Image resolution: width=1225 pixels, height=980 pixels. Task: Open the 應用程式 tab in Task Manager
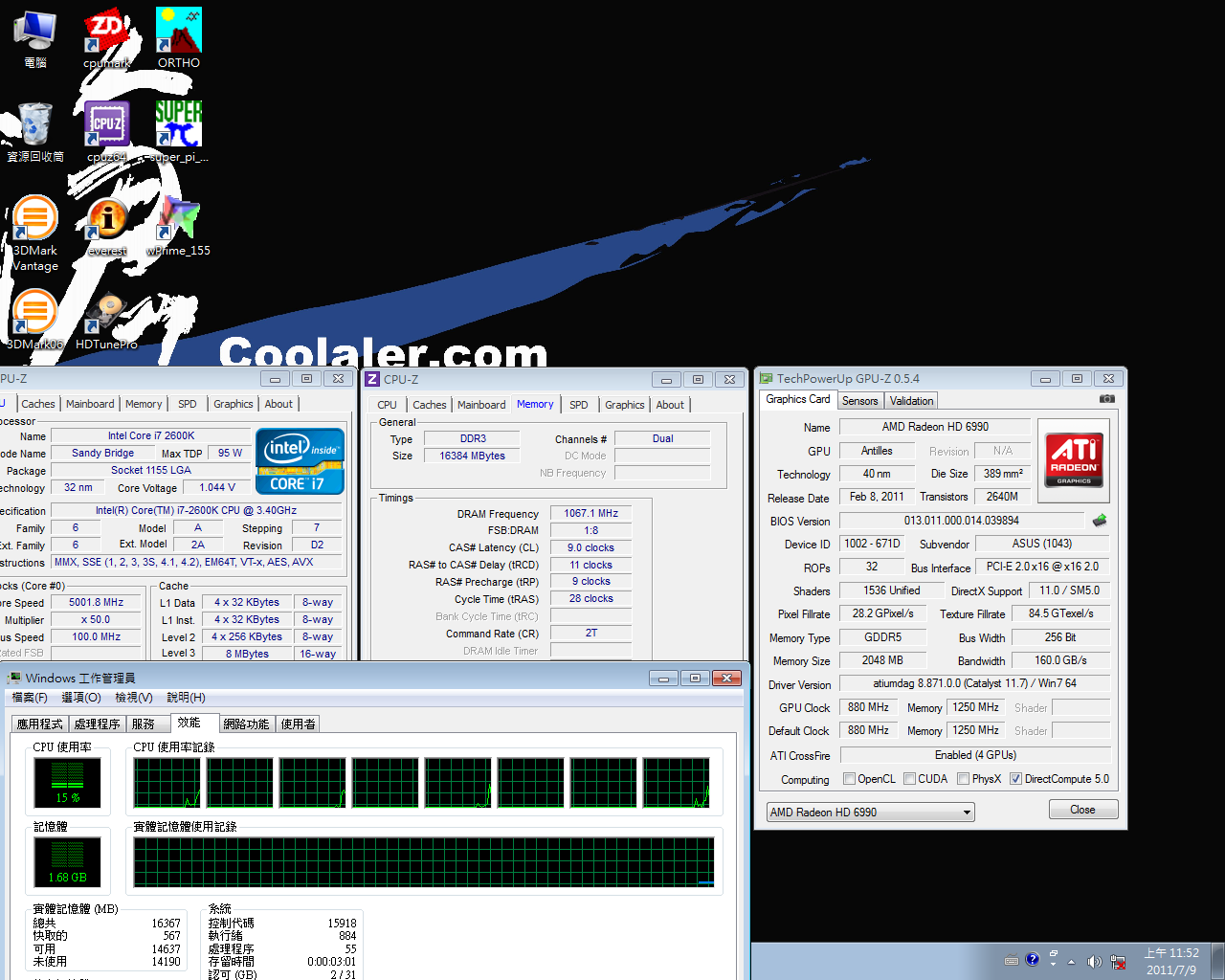pyautogui.click(x=40, y=724)
